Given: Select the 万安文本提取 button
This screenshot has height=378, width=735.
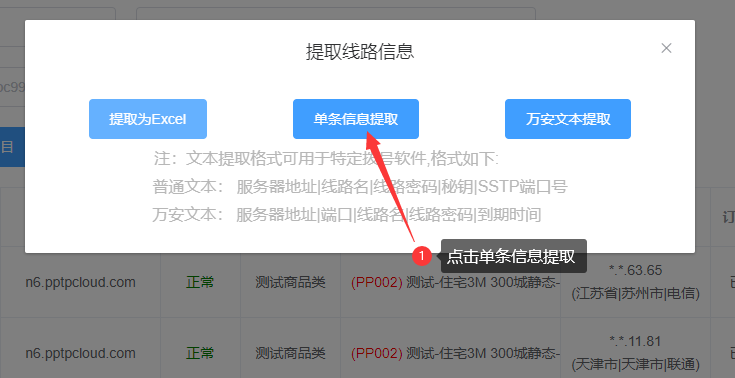Looking at the screenshot, I should click(x=568, y=119).
